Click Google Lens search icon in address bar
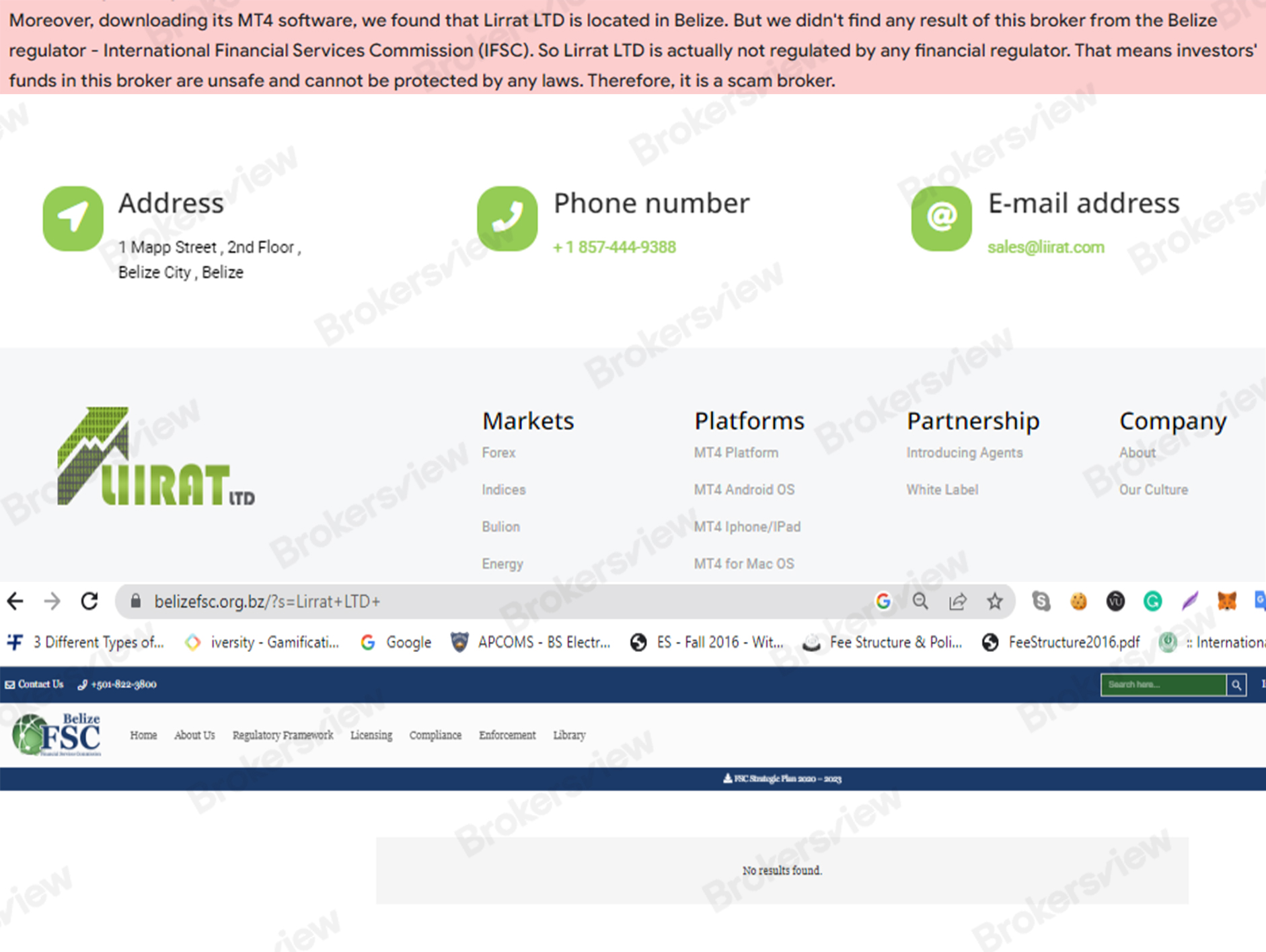1266x952 pixels. click(x=883, y=601)
